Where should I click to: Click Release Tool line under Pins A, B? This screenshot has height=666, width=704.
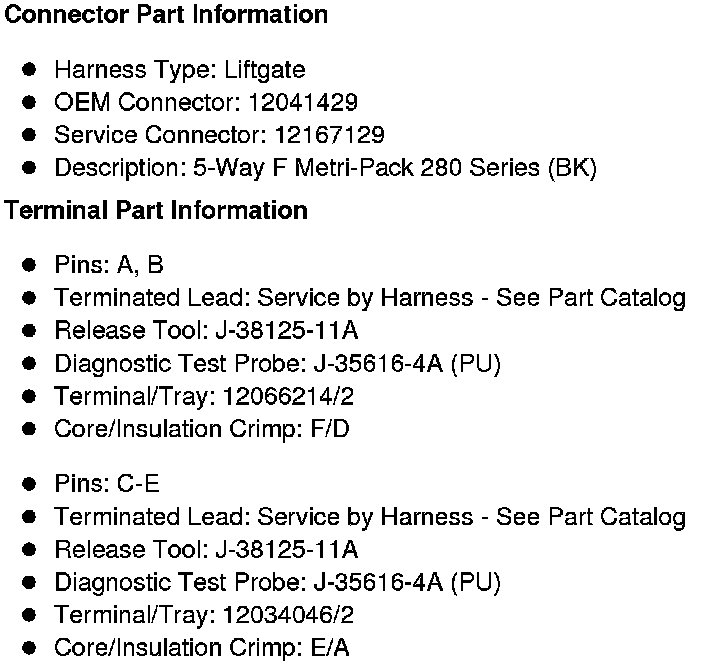click(206, 330)
